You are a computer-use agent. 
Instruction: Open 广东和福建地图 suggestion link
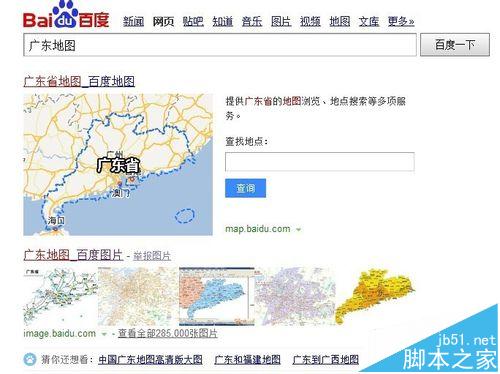pyautogui.click(x=247, y=360)
